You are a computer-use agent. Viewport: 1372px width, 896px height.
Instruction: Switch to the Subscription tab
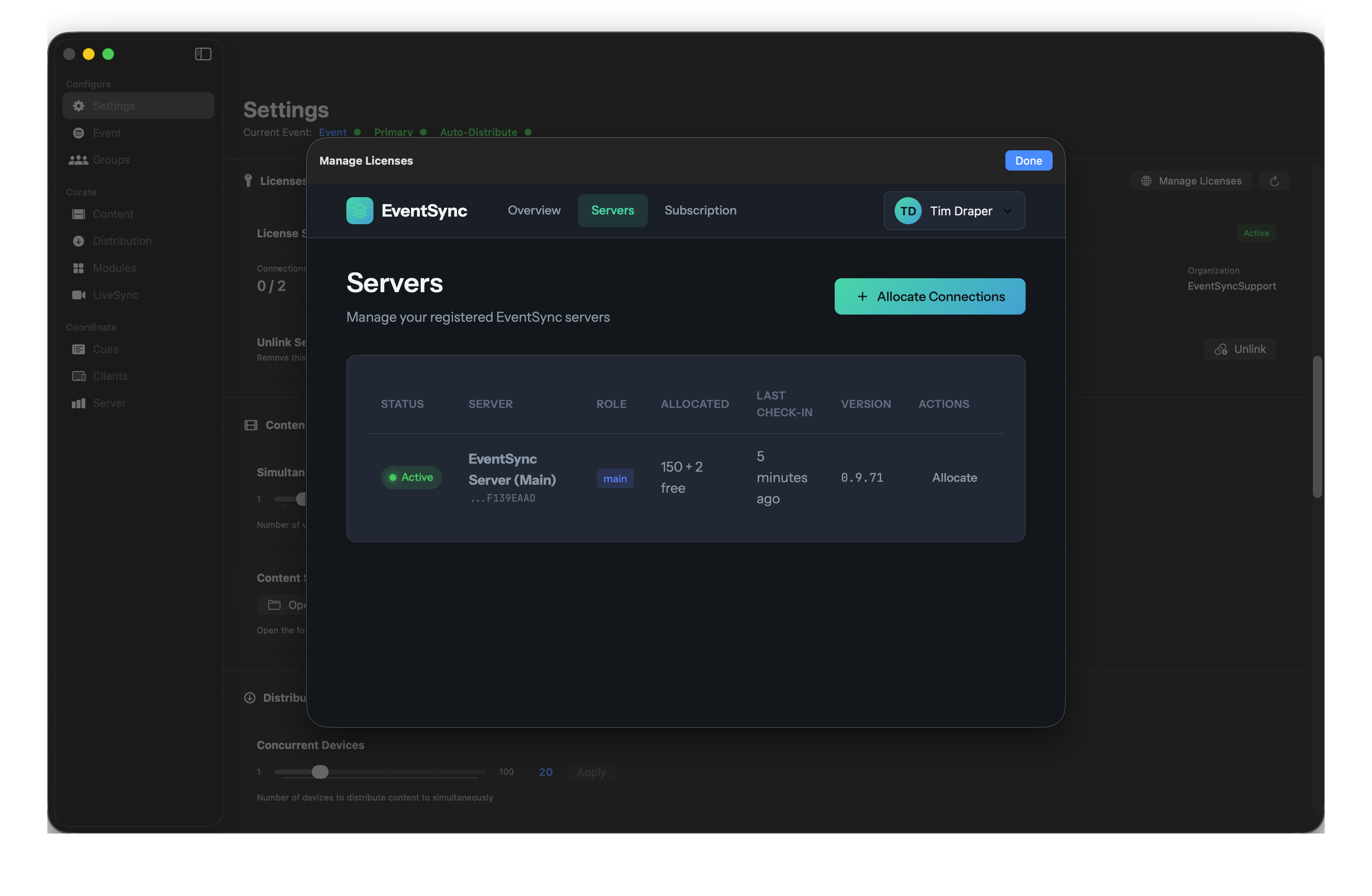[700, 210]
